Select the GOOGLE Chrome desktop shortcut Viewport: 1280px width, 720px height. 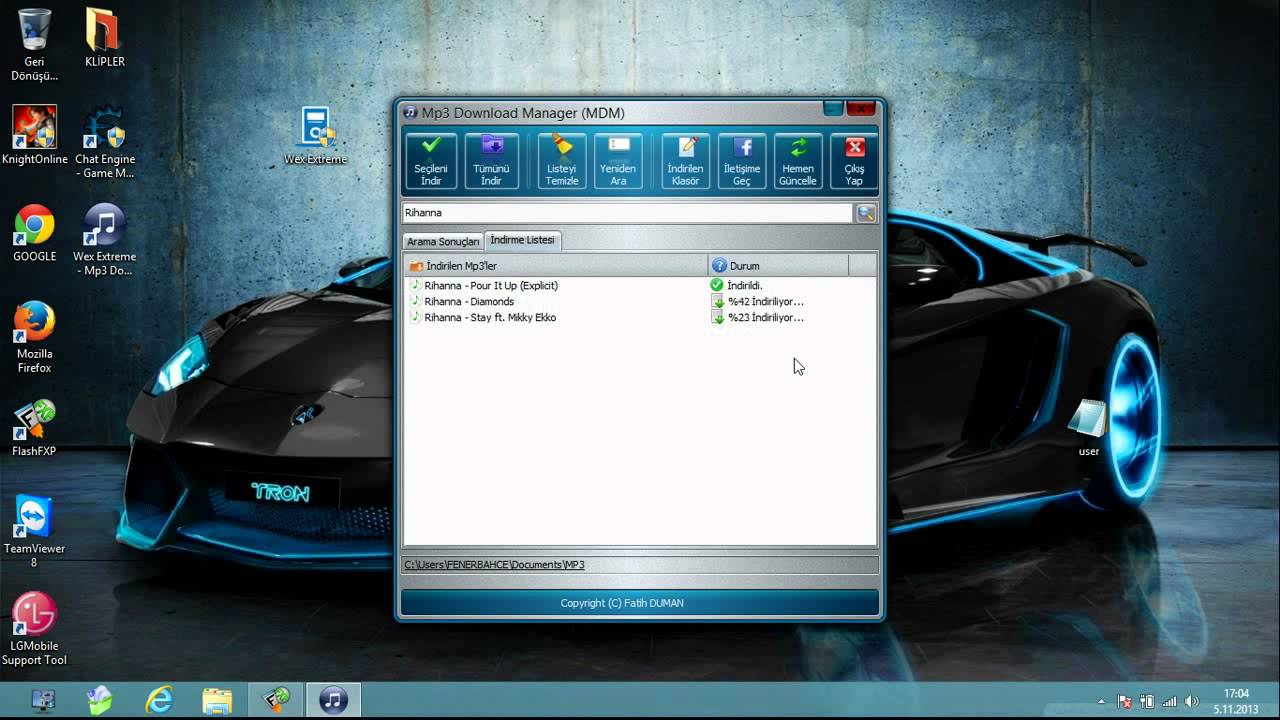35,233
